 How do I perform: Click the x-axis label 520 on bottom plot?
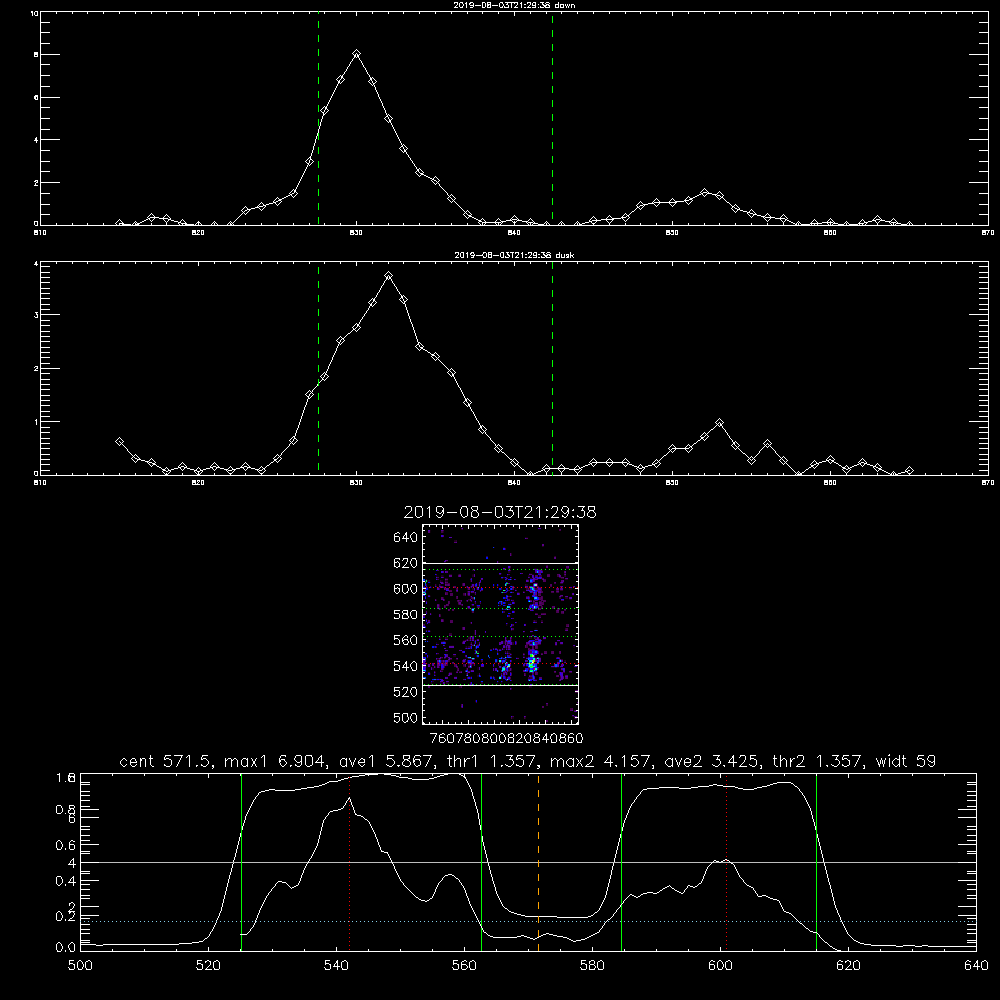[x=208, y=965]
